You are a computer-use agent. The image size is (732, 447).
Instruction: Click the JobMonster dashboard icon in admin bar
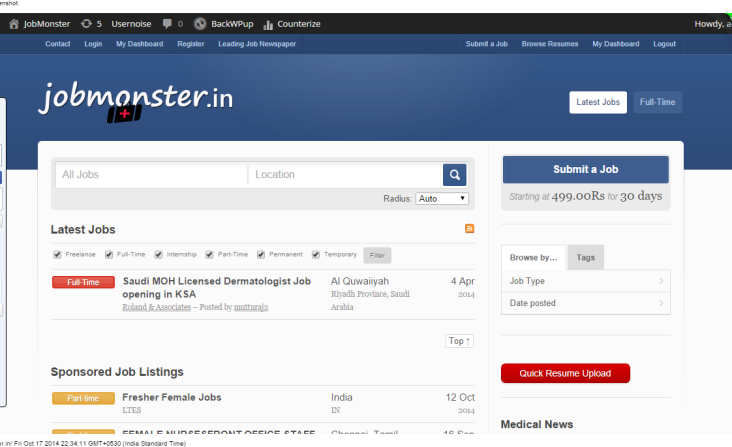[x=13, y=23]
